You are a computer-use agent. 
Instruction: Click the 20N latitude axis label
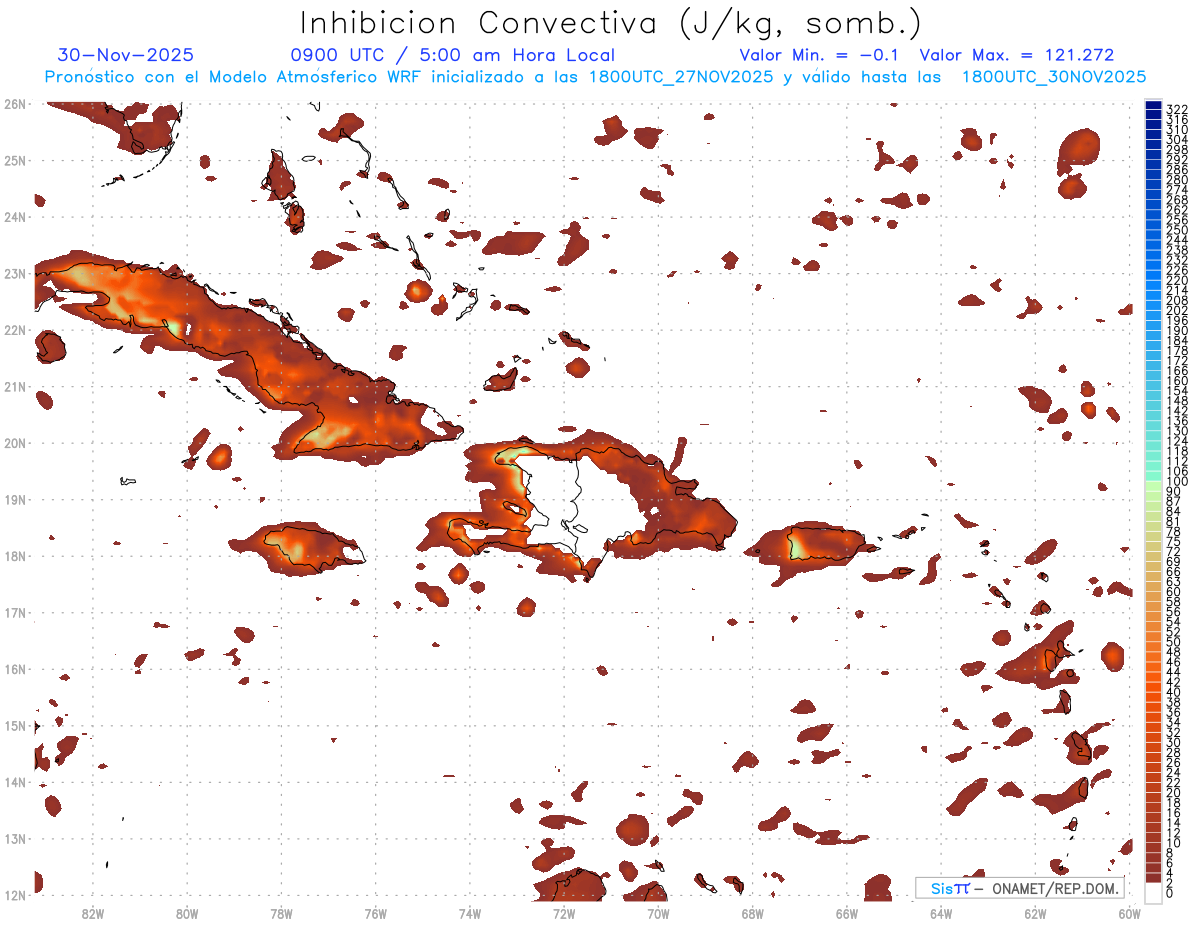15,443
